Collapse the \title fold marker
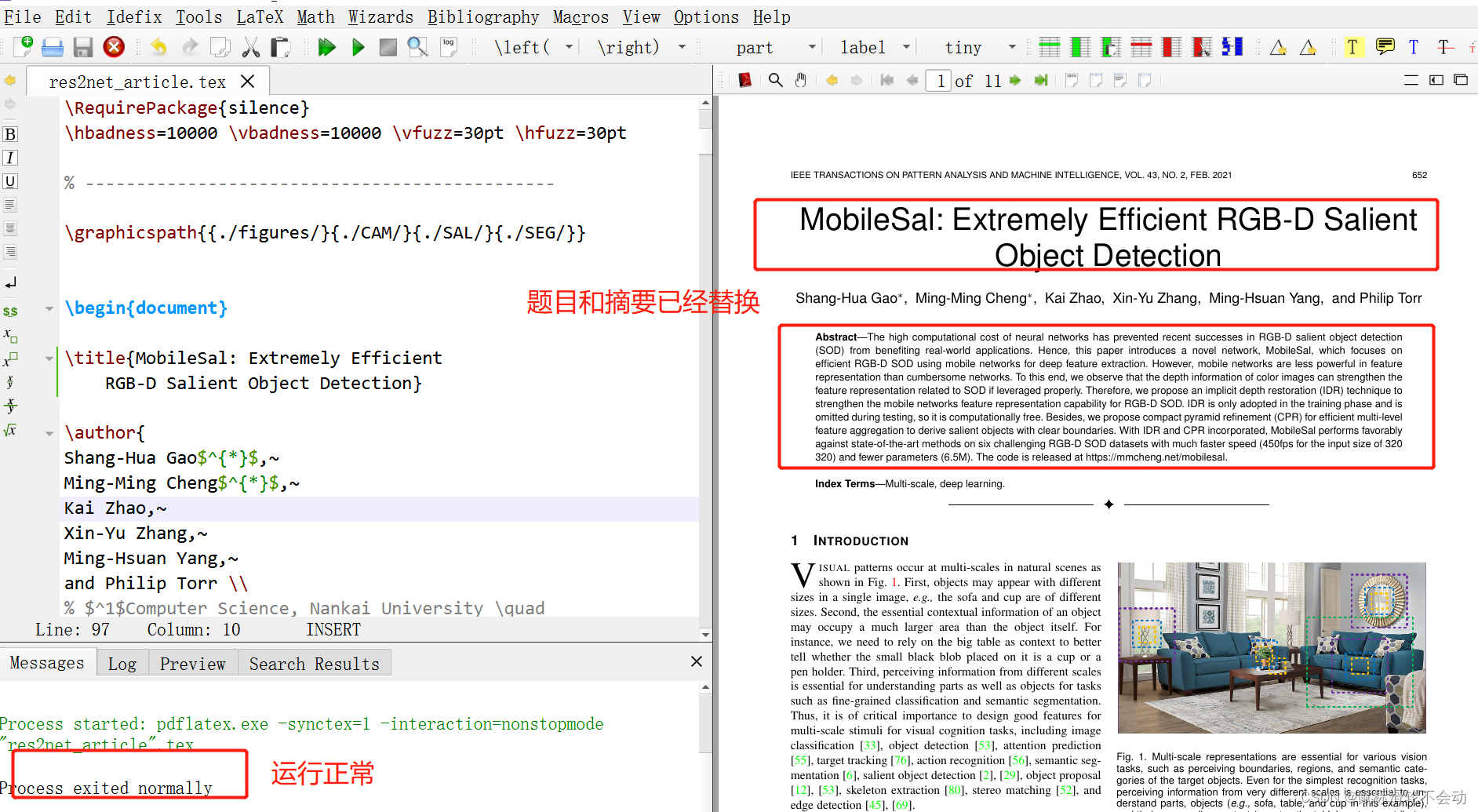 pyautogui.click(x=49, y=359)
